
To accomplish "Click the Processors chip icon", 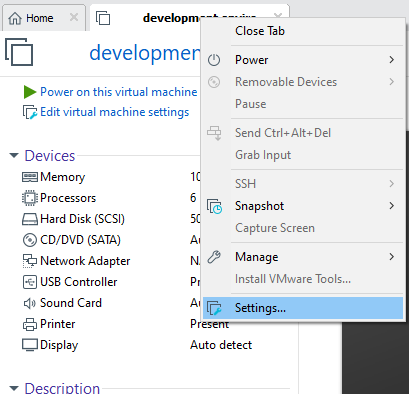I will (30, 198).
